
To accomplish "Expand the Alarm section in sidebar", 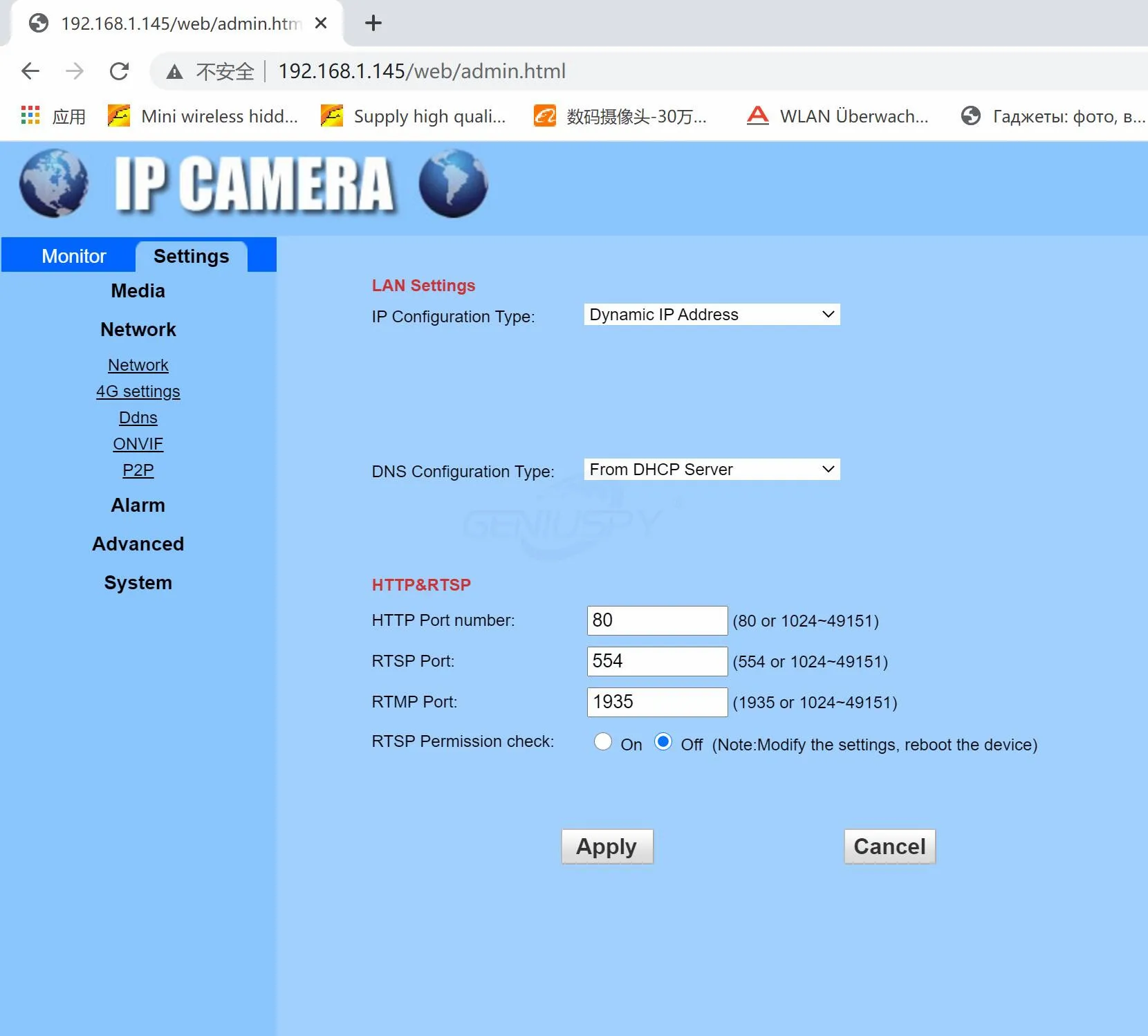I will pos(138,506).
